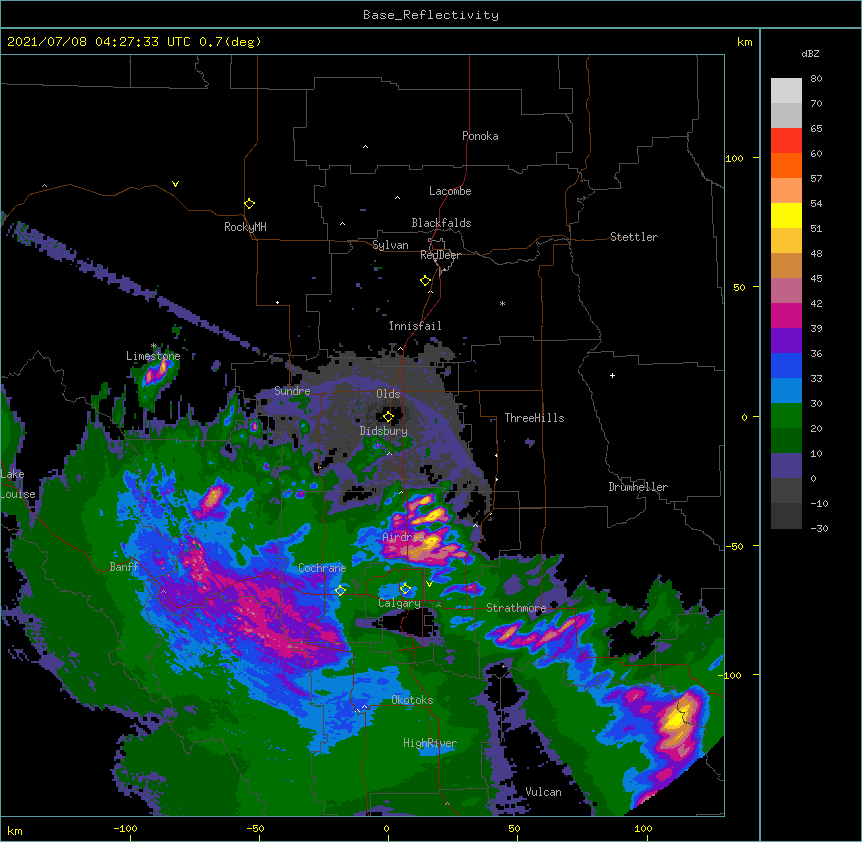Click the Strathmore city label
862x842 pixels.
pyautogui.click(x=516, y=608)
